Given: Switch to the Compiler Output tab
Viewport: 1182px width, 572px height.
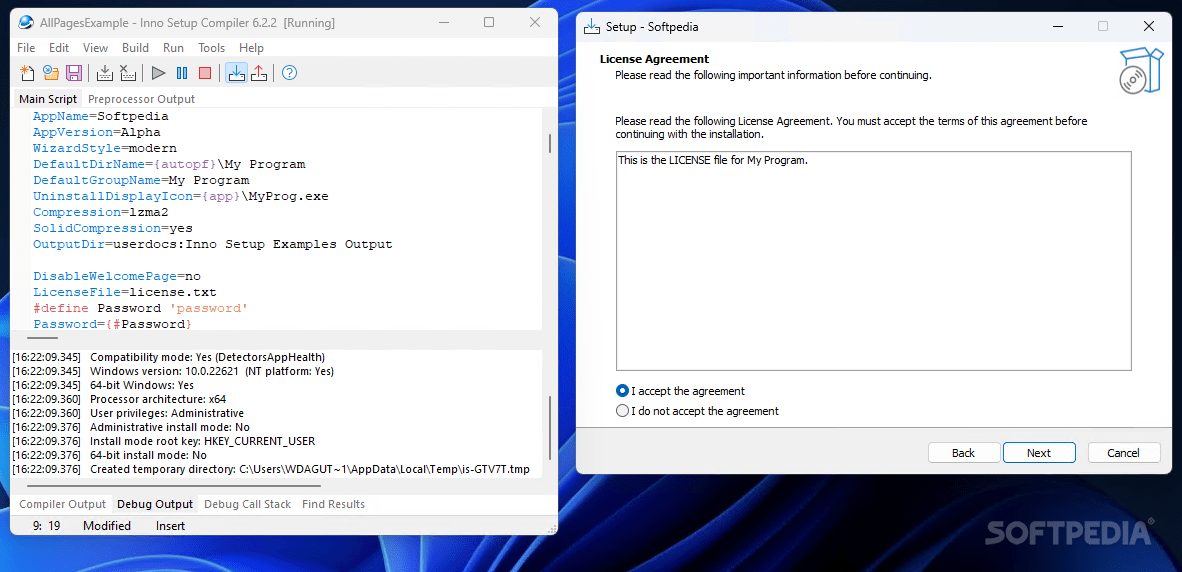Looking at the screenshot, I should [63, 504].
